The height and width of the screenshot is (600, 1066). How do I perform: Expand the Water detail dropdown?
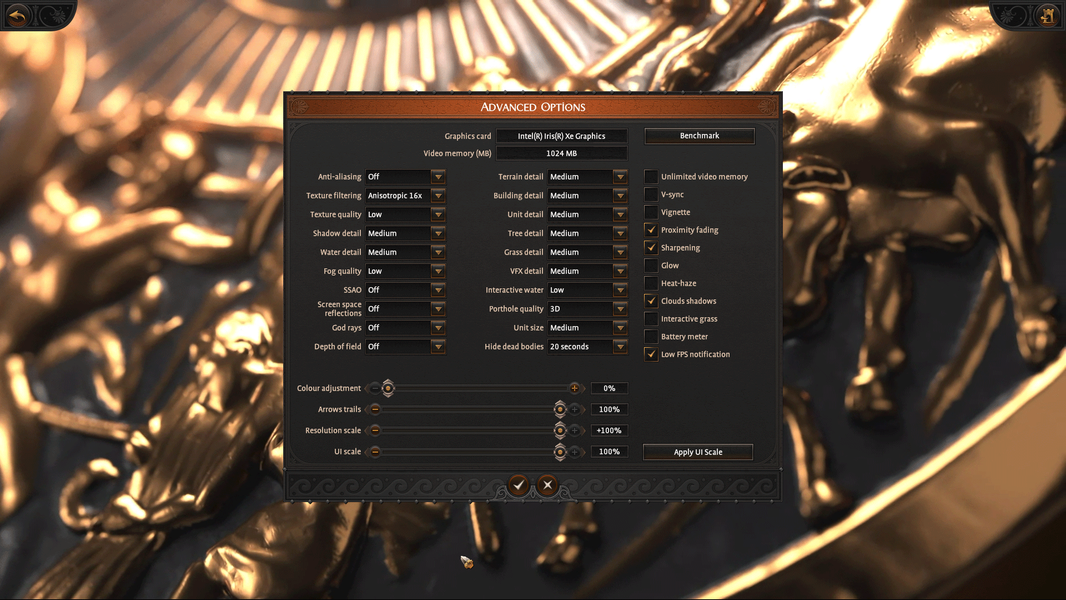point(405,252)
